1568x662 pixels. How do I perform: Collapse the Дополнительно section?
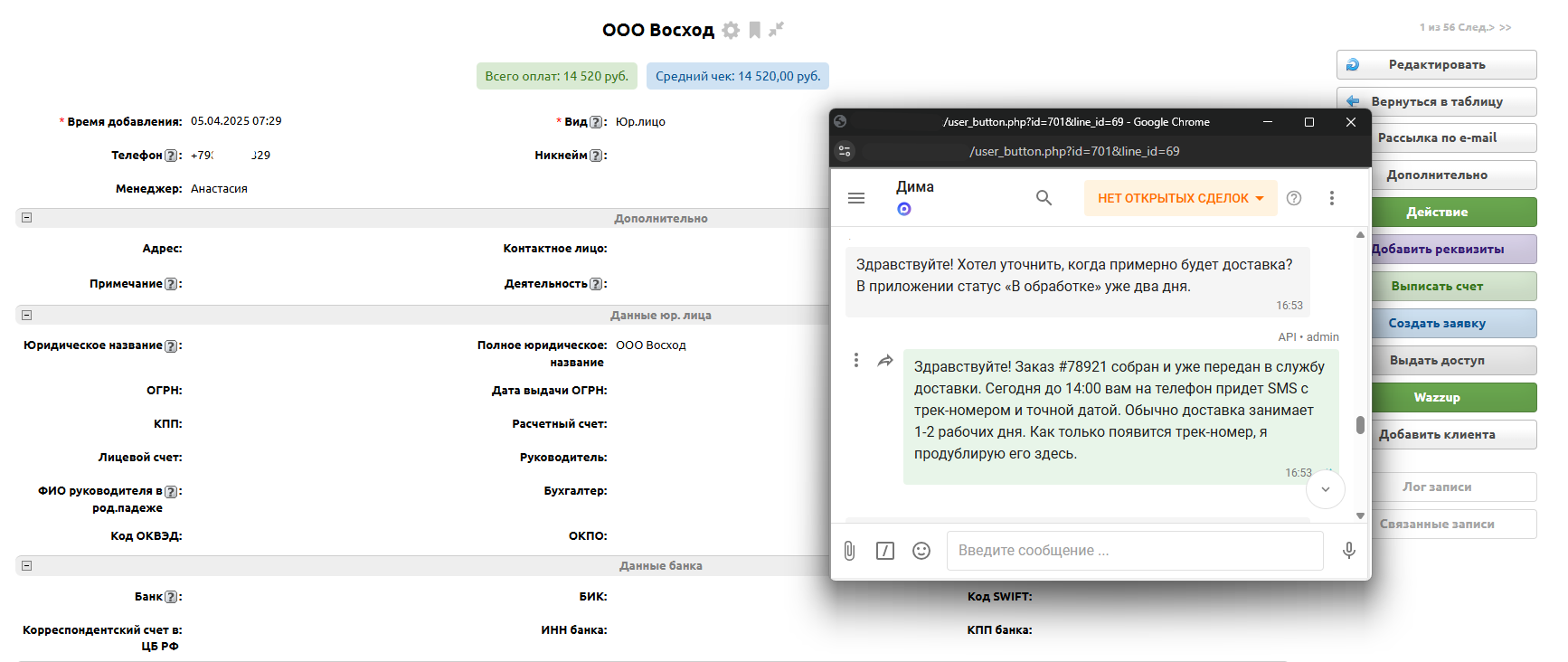[x=27, y=218]
